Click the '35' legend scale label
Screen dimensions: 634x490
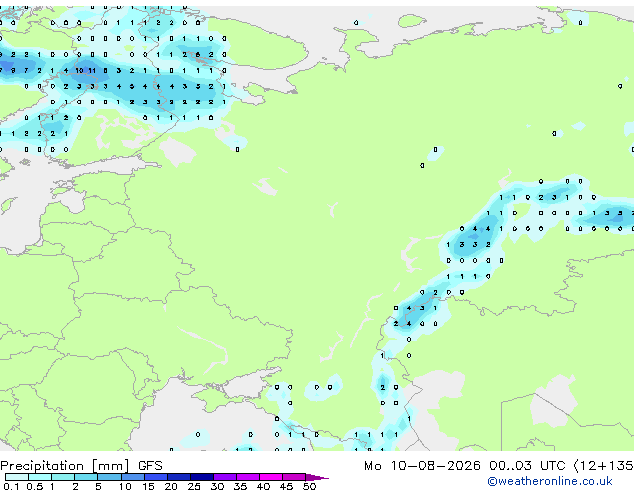(x=240, y=486)
